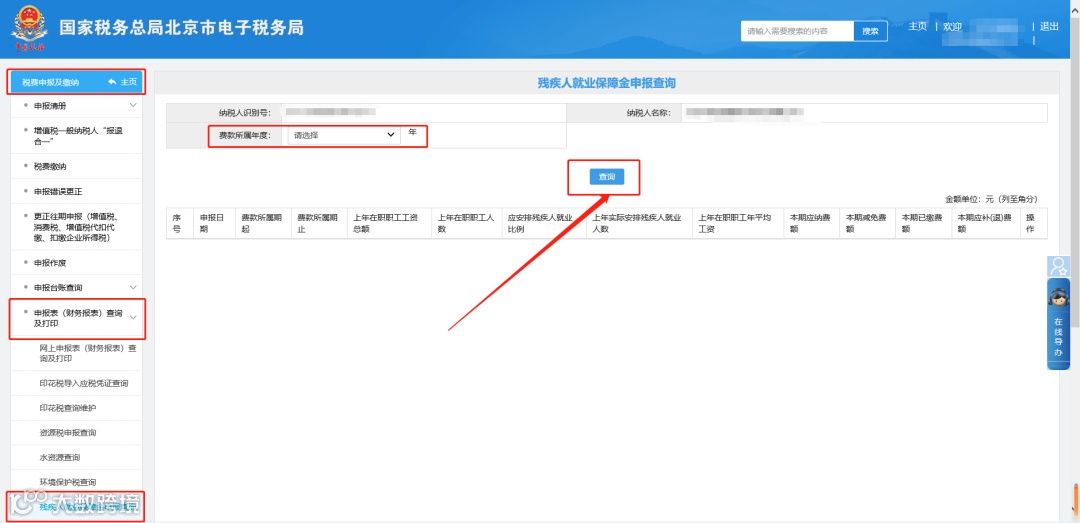Click the tax bureau emblem logo
The image size is (1080, 523).
click(x=28, y=28)
